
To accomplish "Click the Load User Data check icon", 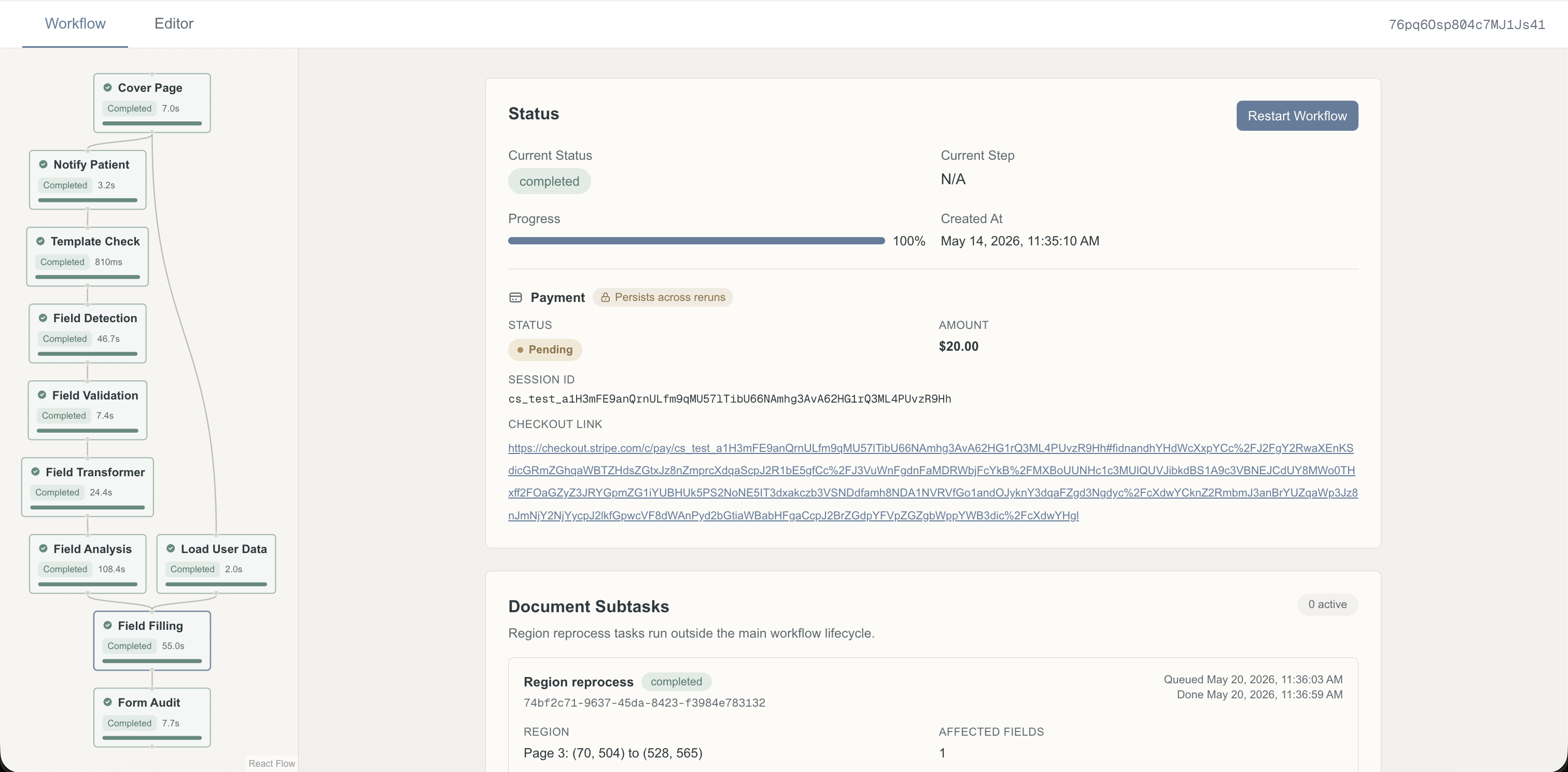I will pos(171,548).
